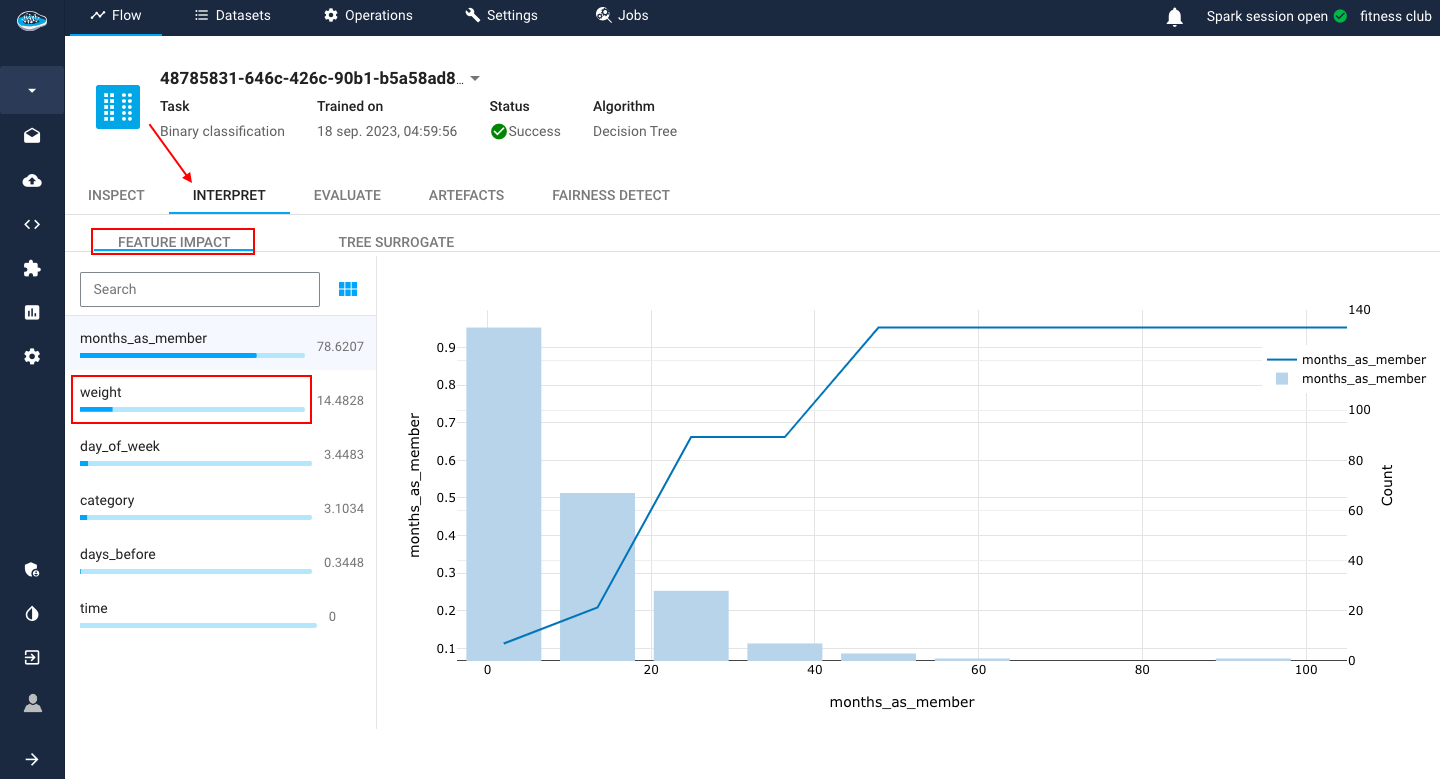The height and width of the screenshot is (779, 1440).
Task: Open the Datasets menu
Action: click(x=232, y=16)
